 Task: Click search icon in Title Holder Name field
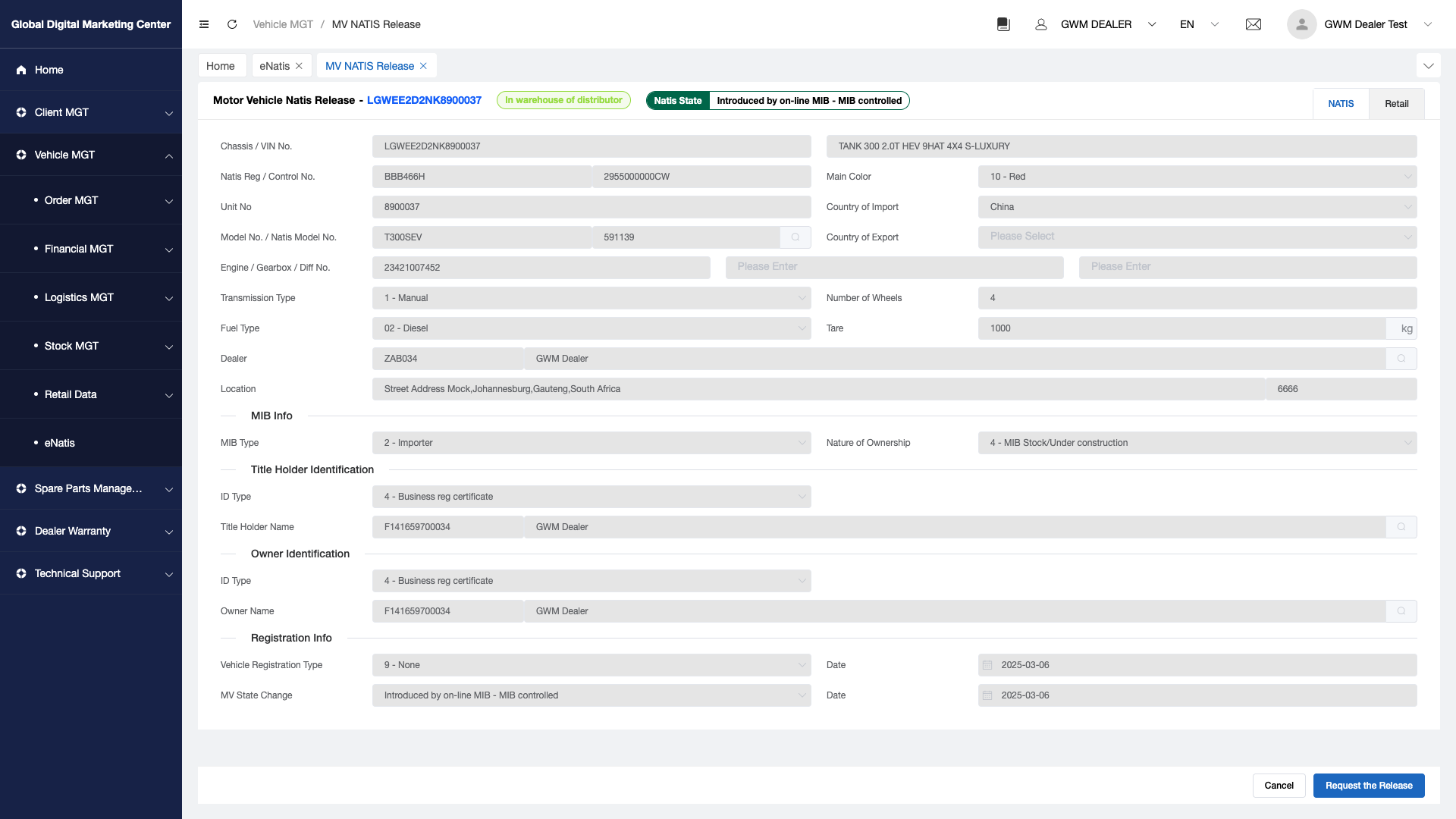coord(1401,527)
